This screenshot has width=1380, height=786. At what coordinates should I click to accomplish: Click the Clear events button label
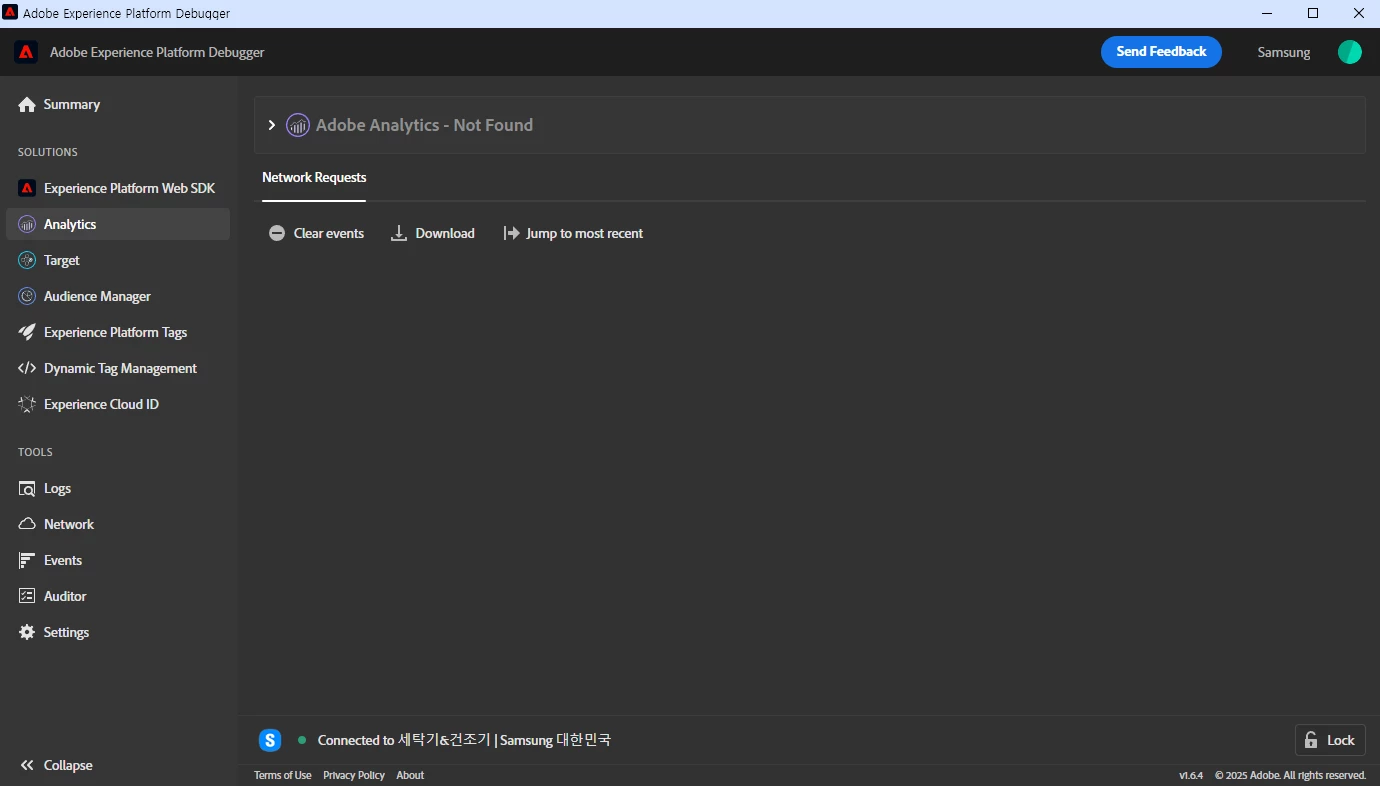pos(329,233)
